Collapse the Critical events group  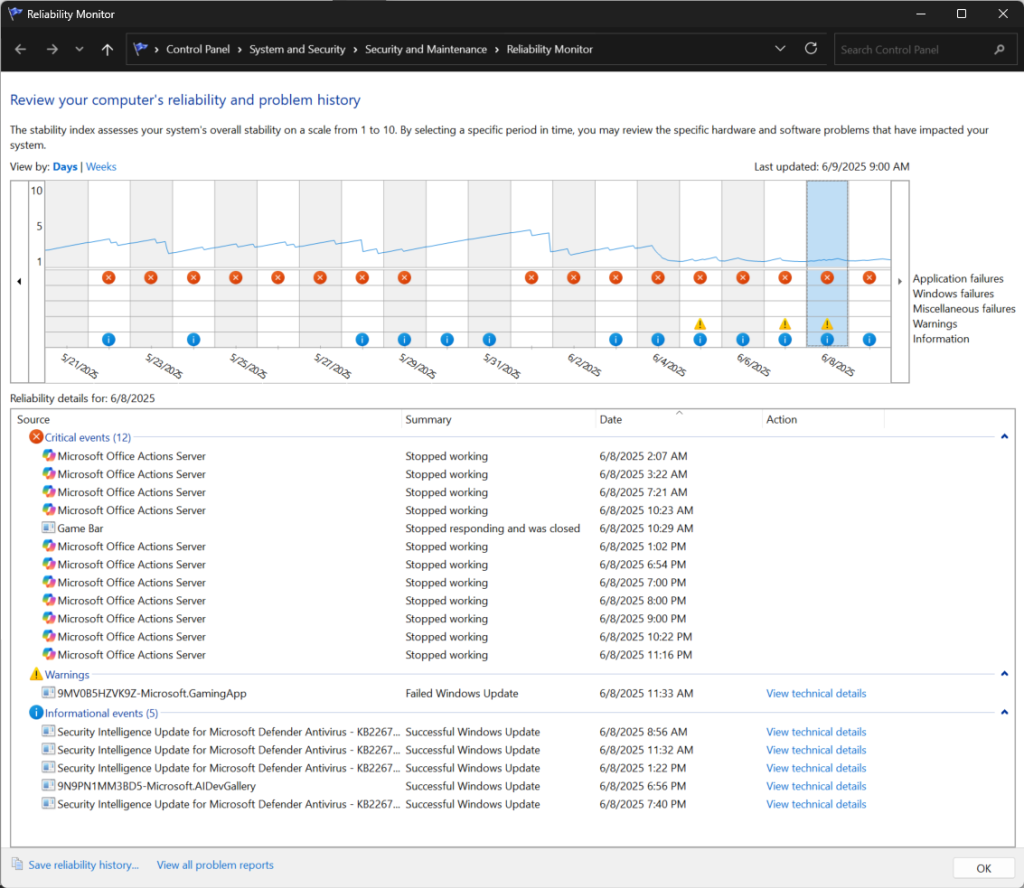(1004, 437)
